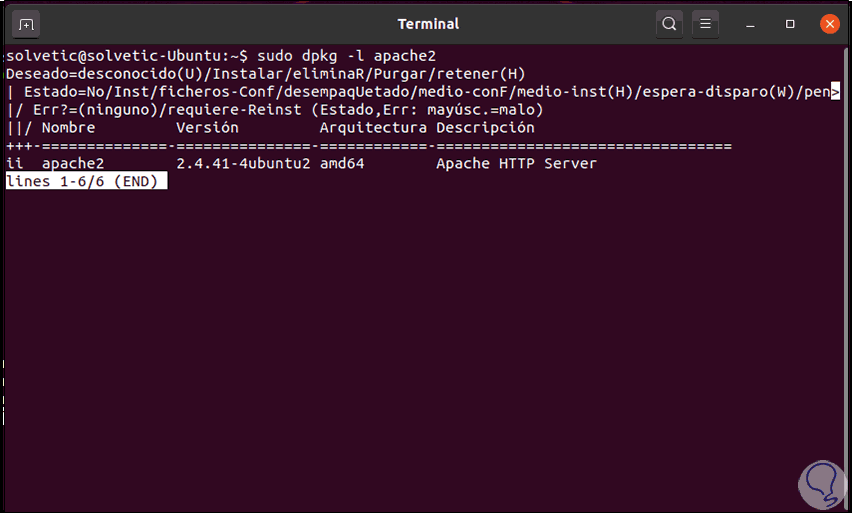Click the Nombre column header
The image size is (853, 513).
click(x=68, y=128)
